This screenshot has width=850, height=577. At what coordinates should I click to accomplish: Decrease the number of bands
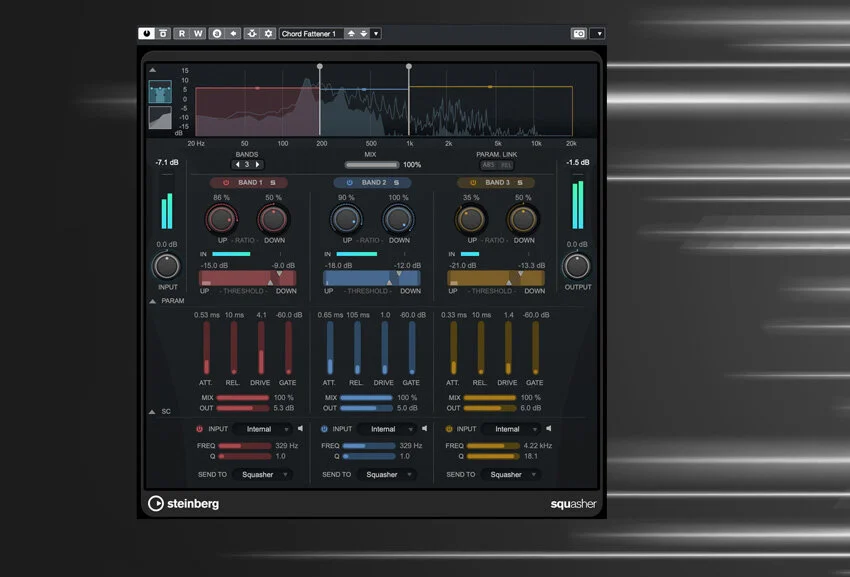[x=237, y=164]
